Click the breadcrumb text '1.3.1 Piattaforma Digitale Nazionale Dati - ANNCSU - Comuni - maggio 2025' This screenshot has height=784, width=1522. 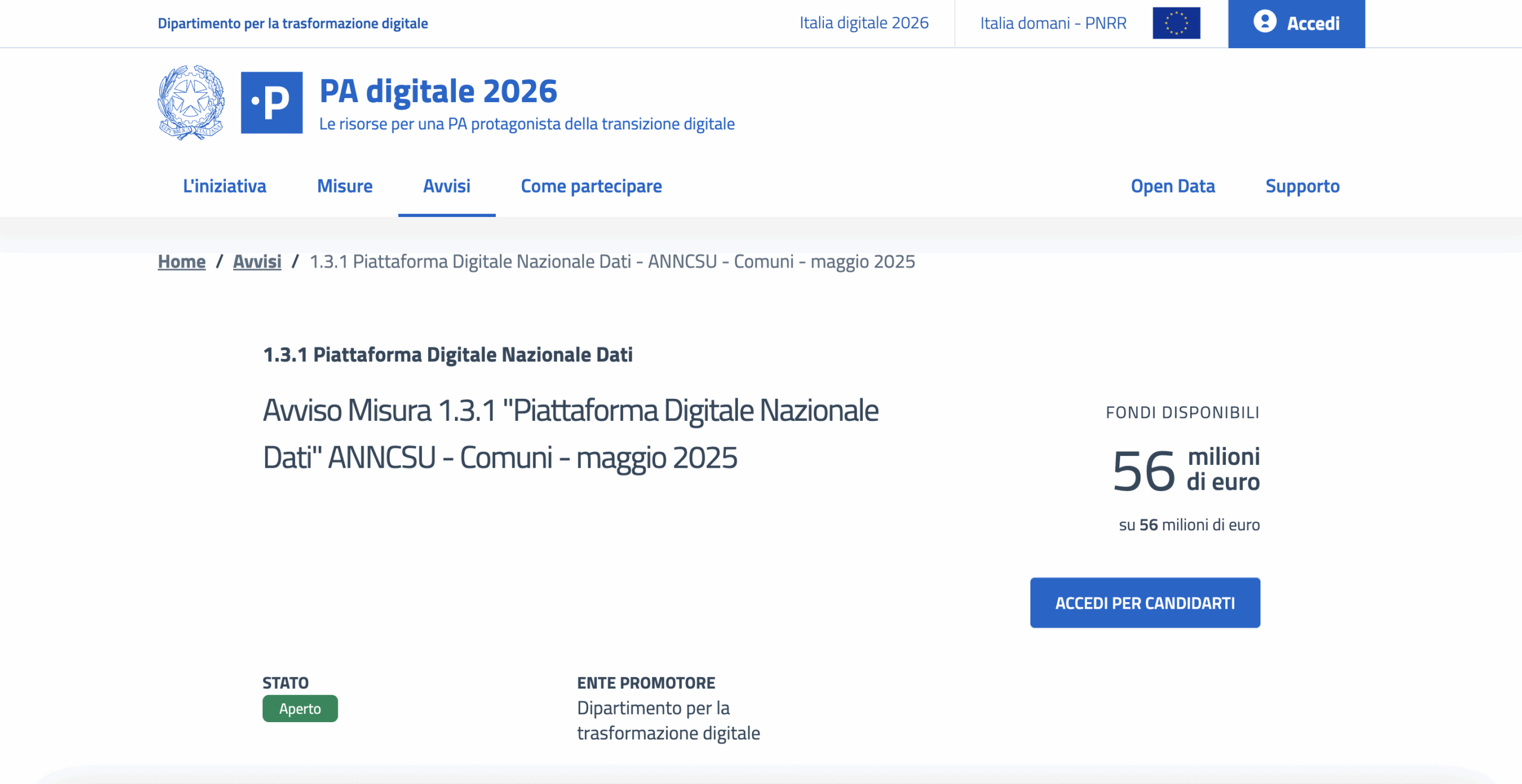[612, 262]
